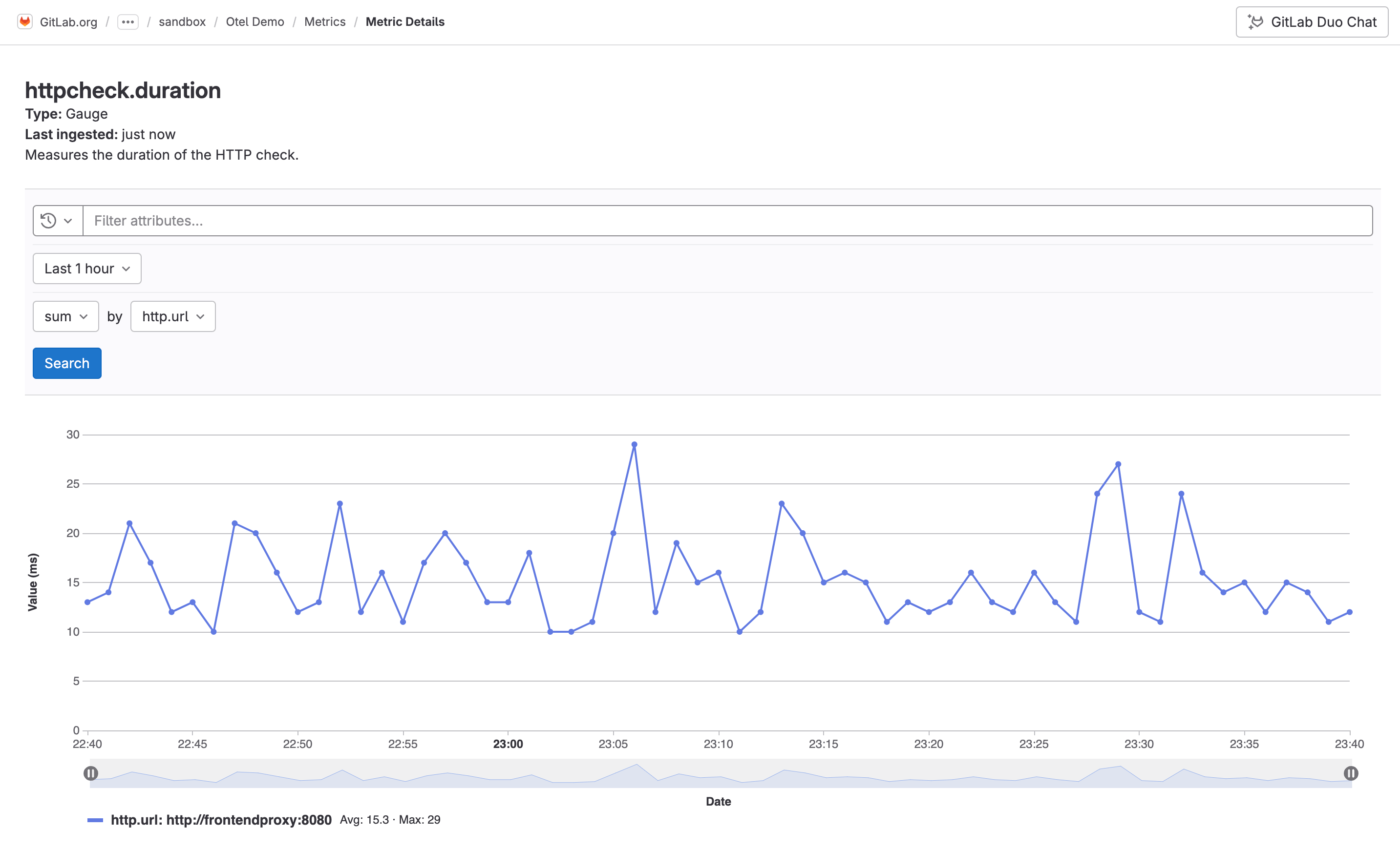Screen dimensions: 1400x851
Task: Click the legend line marker for frontendproxy
Action: click(97, 820)
